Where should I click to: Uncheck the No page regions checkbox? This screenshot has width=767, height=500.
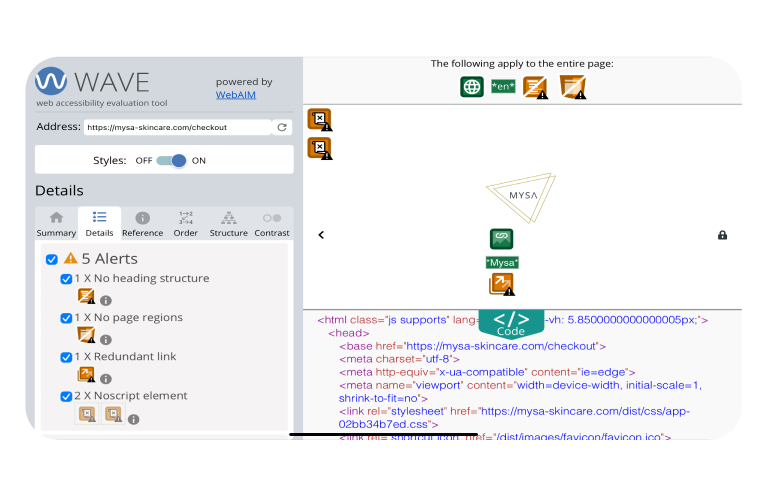pyautogui.click(x=67, y=318)
